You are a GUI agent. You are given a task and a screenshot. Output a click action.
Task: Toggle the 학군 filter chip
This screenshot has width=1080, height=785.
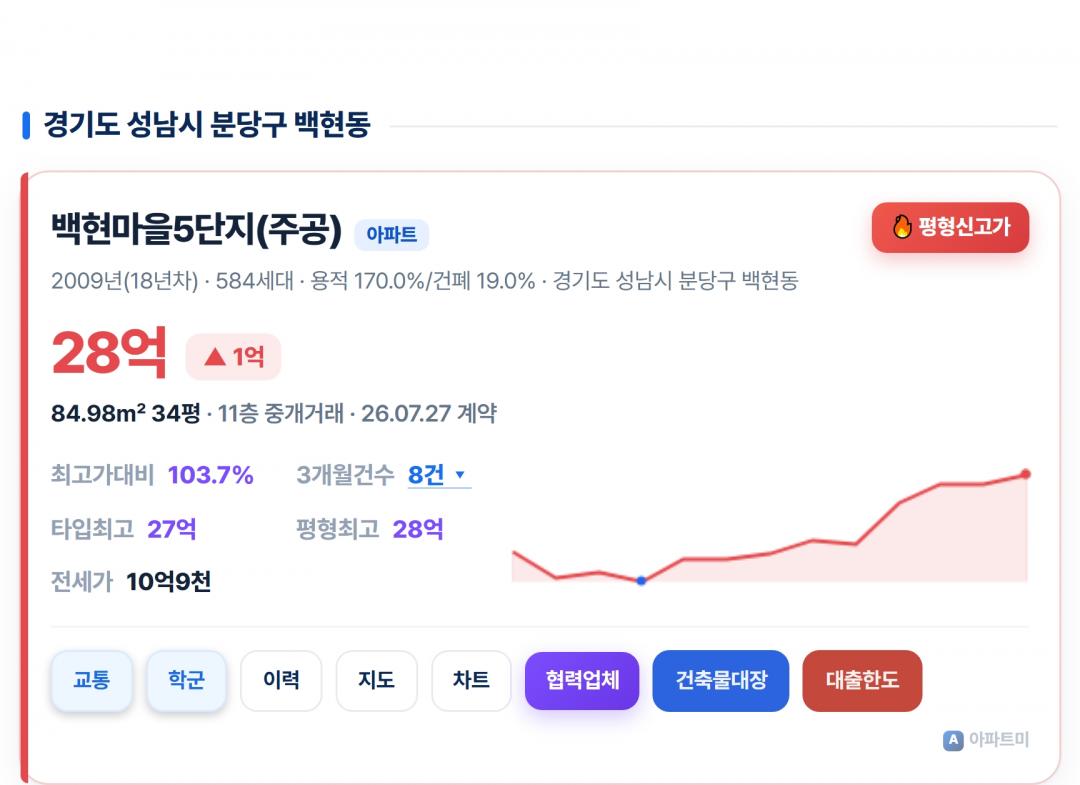(x=186, y=680)
